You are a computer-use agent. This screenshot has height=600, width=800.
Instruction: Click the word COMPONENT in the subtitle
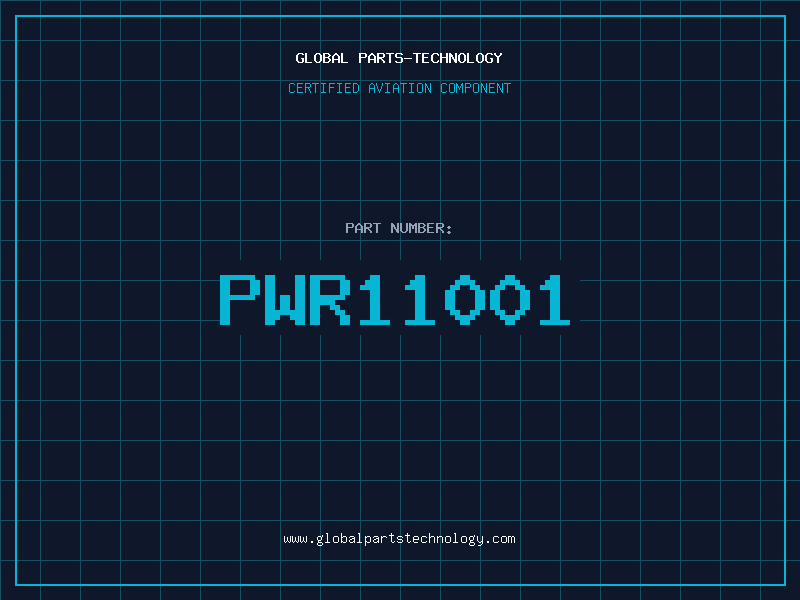coord(476,88)
